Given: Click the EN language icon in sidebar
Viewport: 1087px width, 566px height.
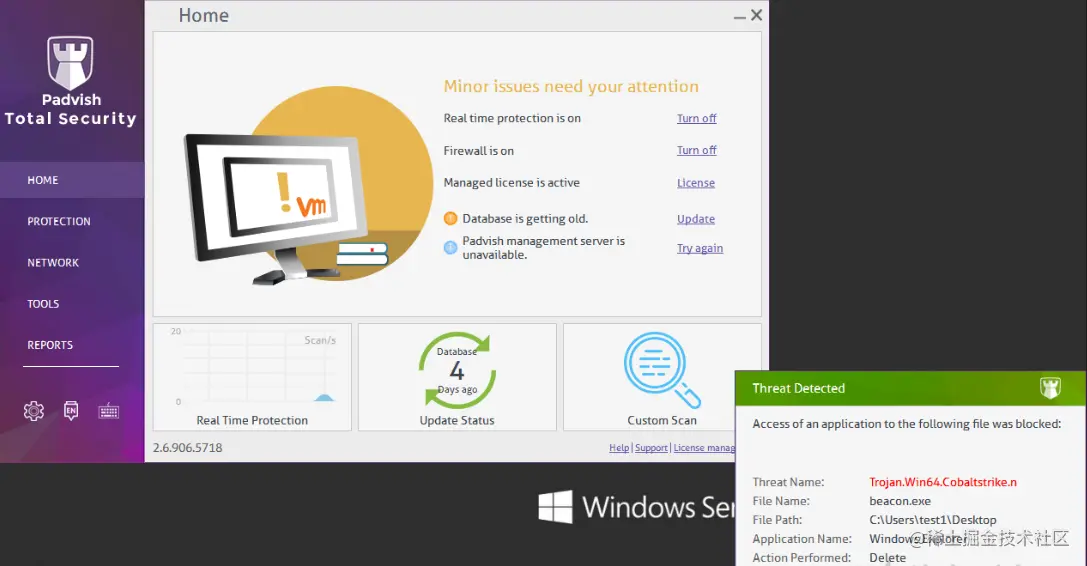Looking at the screenshot, I should [71, 411].
